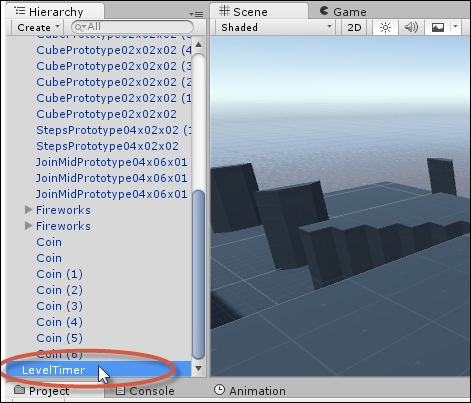The image size is (471, 403).
Task: Toggle scene audio speaker icon
Action: 411,27
